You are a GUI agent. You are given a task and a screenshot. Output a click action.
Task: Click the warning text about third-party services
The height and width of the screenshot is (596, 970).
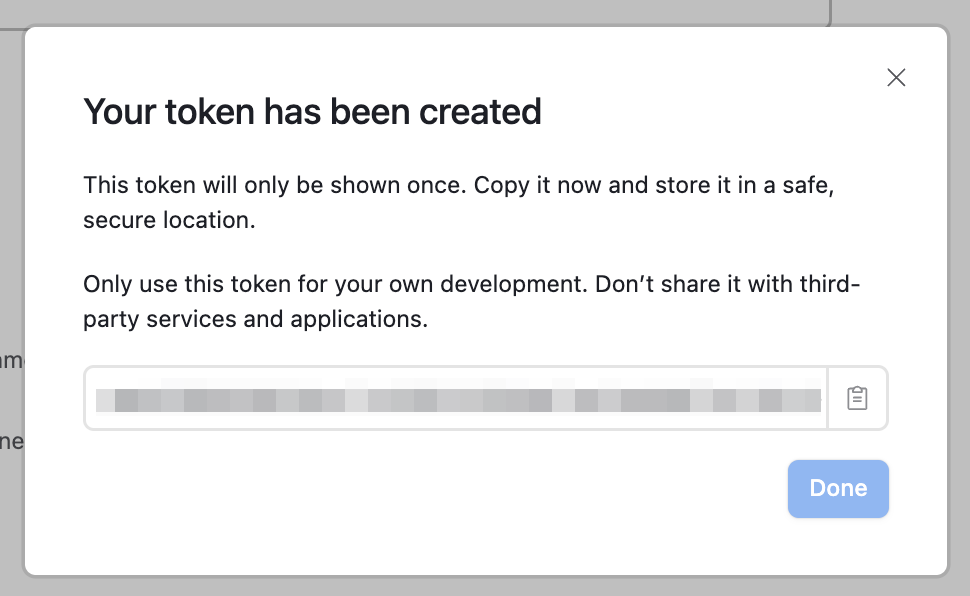(x=470, y=301)
